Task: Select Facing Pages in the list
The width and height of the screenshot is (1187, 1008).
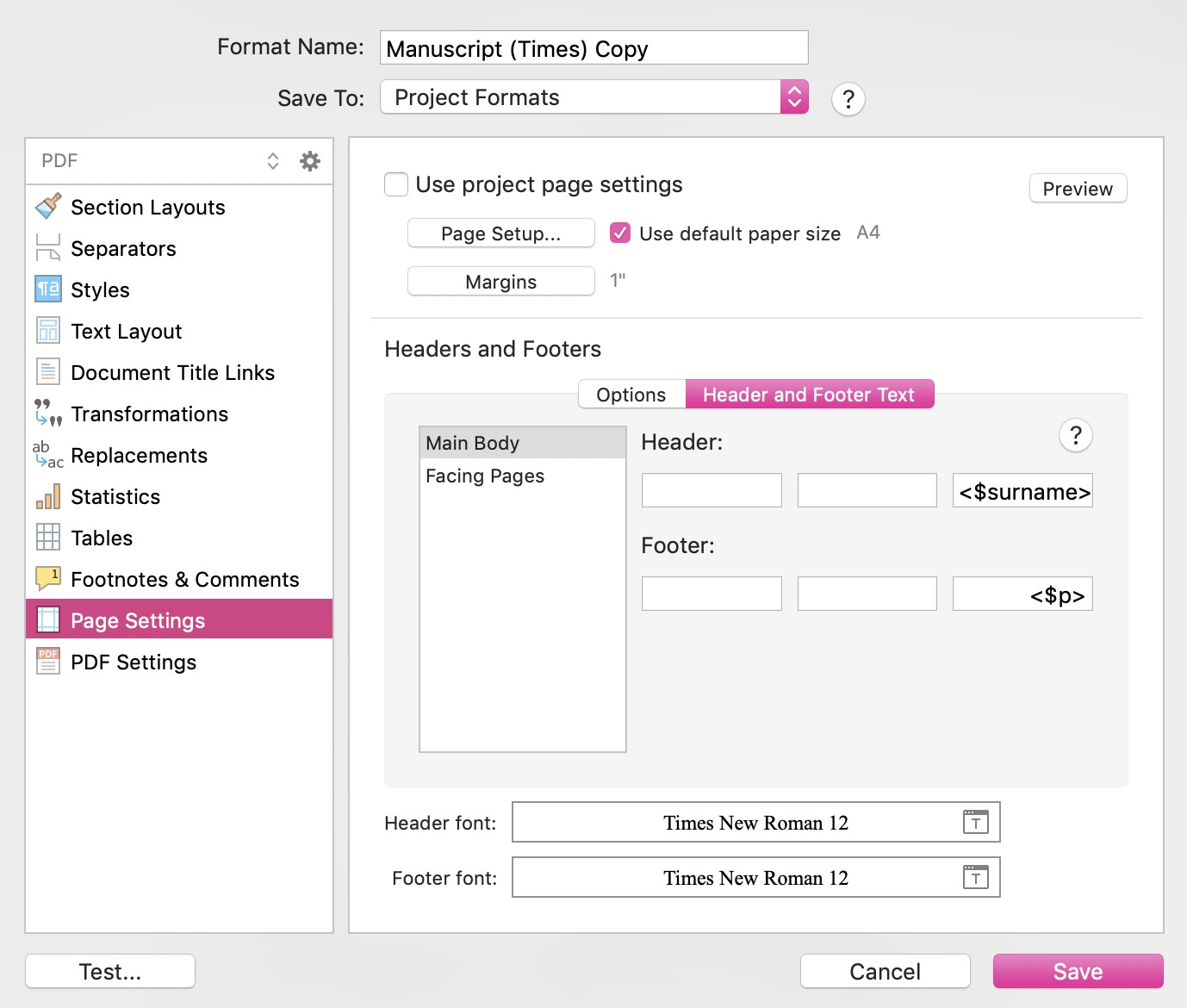Action: pos(485,476)
